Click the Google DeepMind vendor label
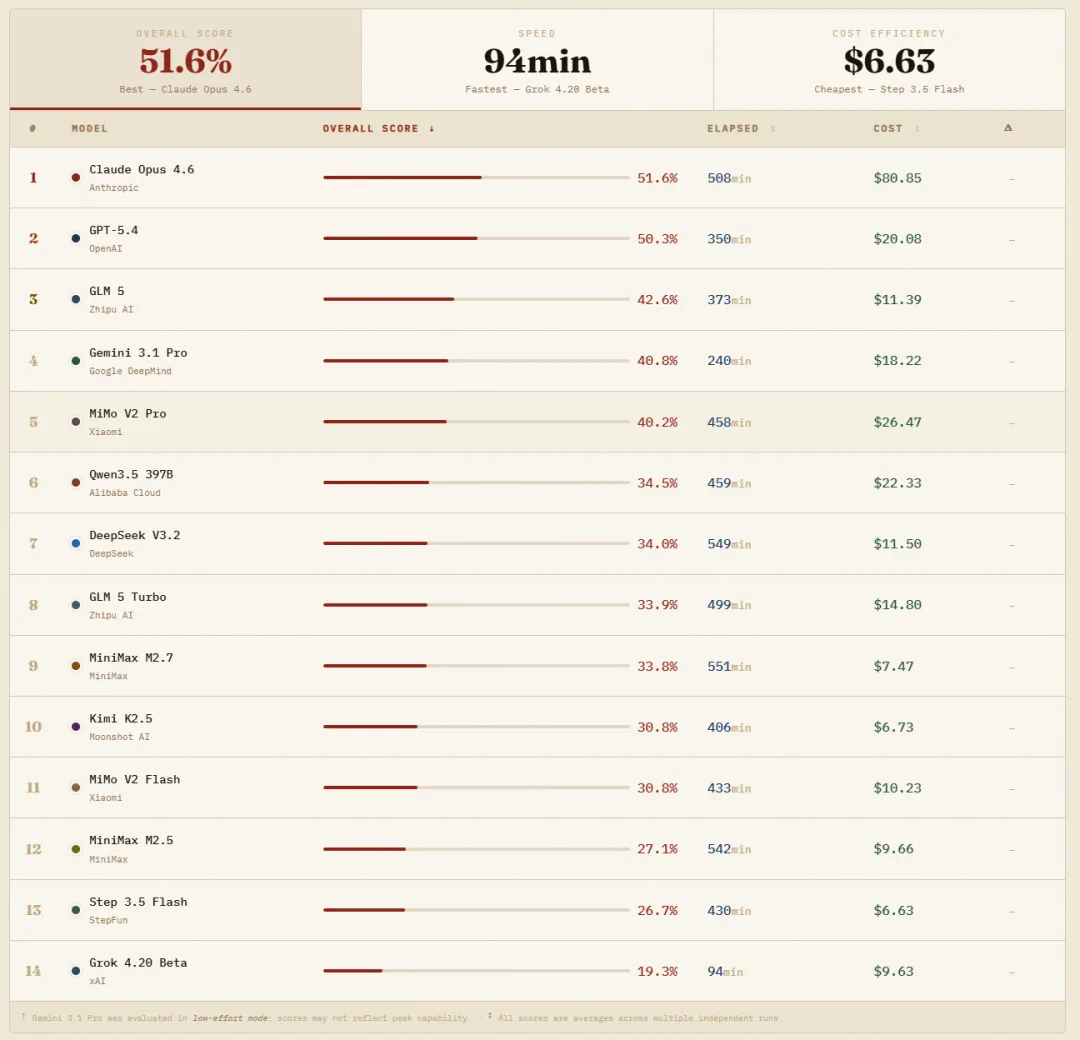1080x1040 pixels. click(x=130, y=371)
